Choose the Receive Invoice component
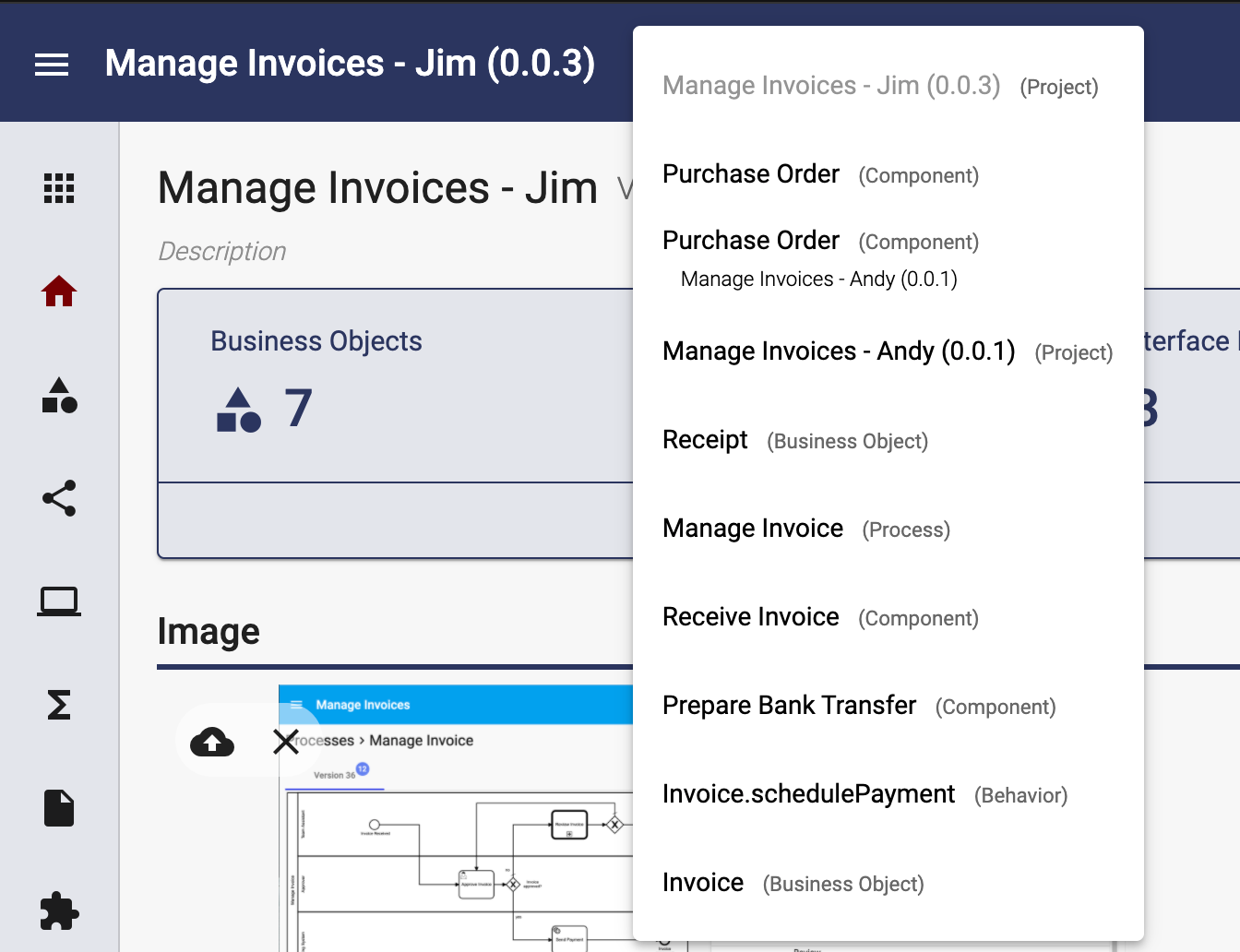 pos(888,617)
